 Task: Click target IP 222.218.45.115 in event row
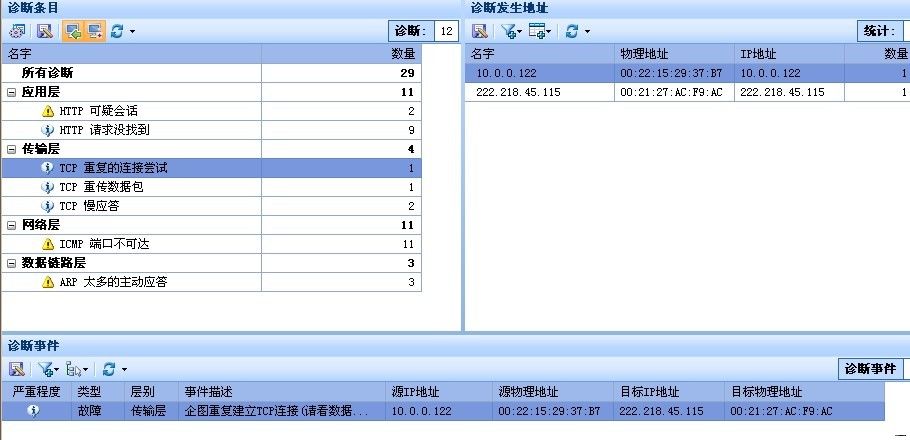[x=661, y=411]
